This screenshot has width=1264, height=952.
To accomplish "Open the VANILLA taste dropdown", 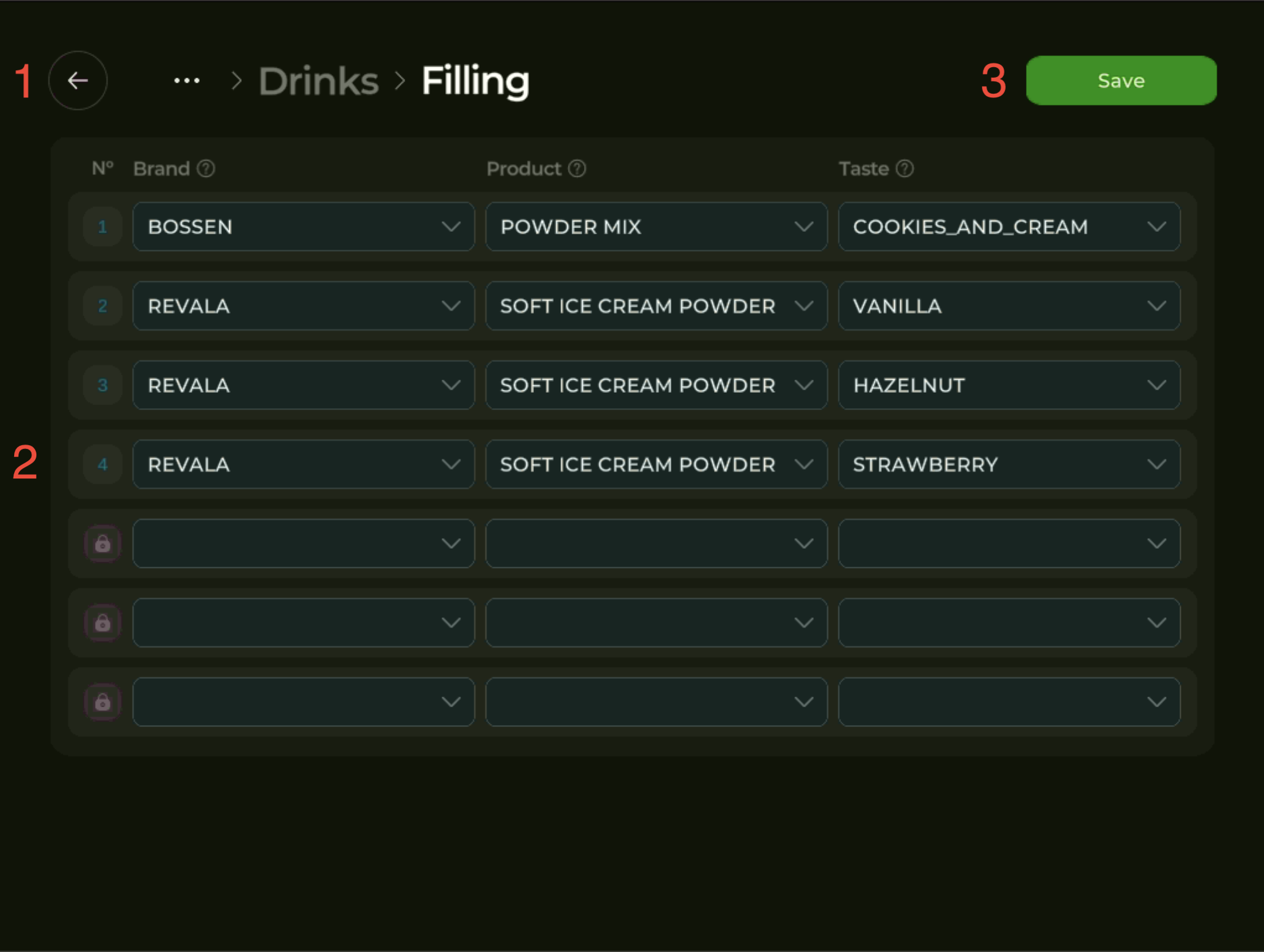I will point(1009,306).
